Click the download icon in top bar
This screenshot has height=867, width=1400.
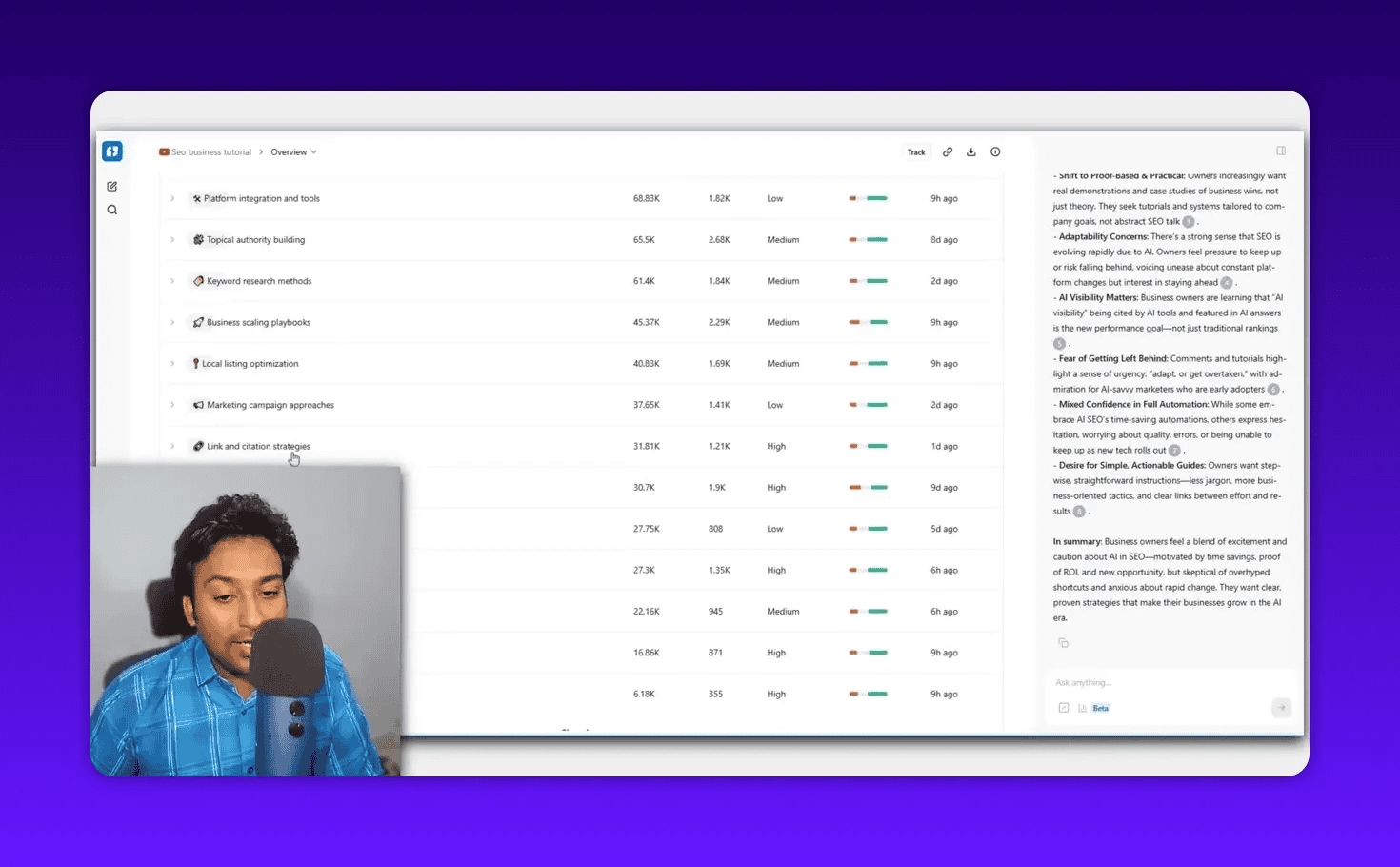coord(971,152)
